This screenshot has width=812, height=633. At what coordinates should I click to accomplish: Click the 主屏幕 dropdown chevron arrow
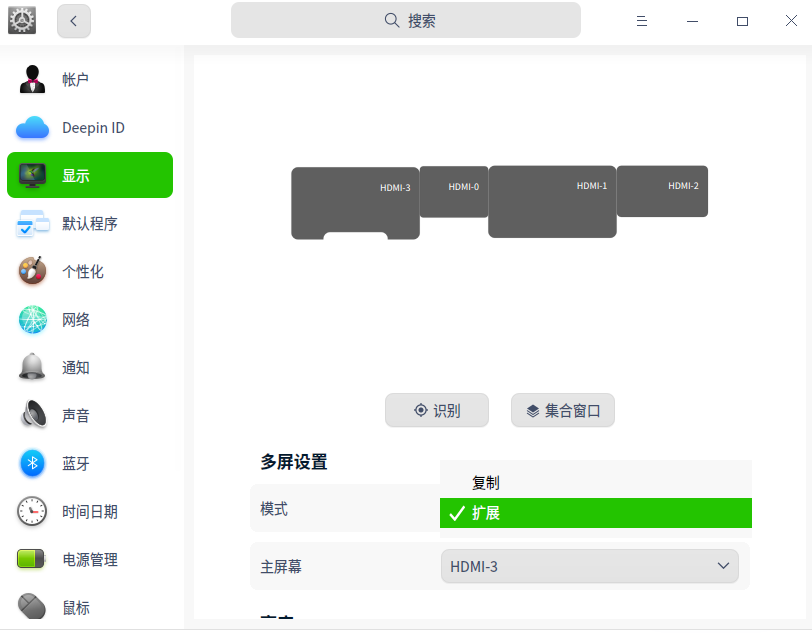pos(723,566)
